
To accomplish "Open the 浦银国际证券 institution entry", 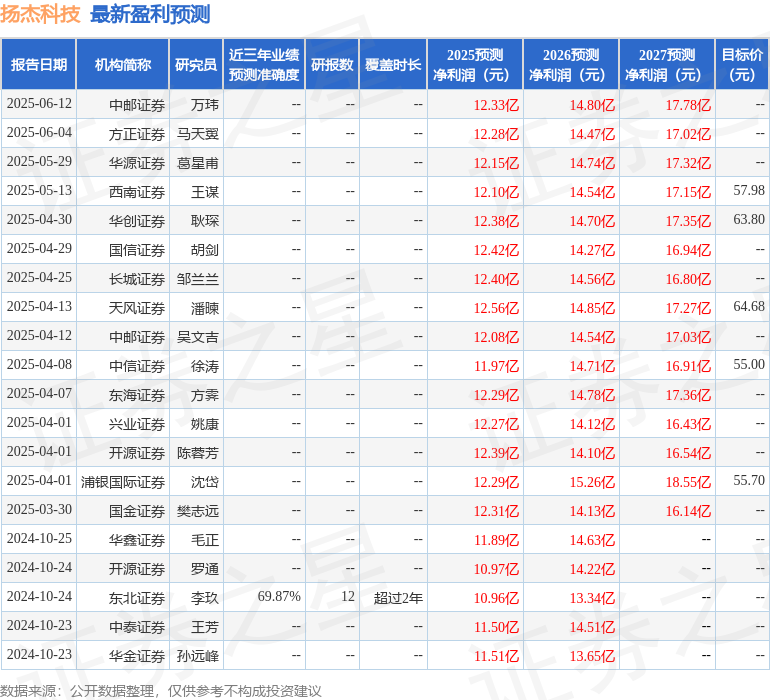I will click(x=123, y=482).
